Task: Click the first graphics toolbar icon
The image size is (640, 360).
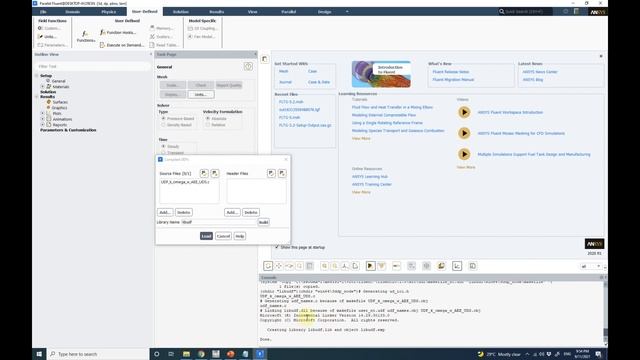Action: tap(268, 266)
